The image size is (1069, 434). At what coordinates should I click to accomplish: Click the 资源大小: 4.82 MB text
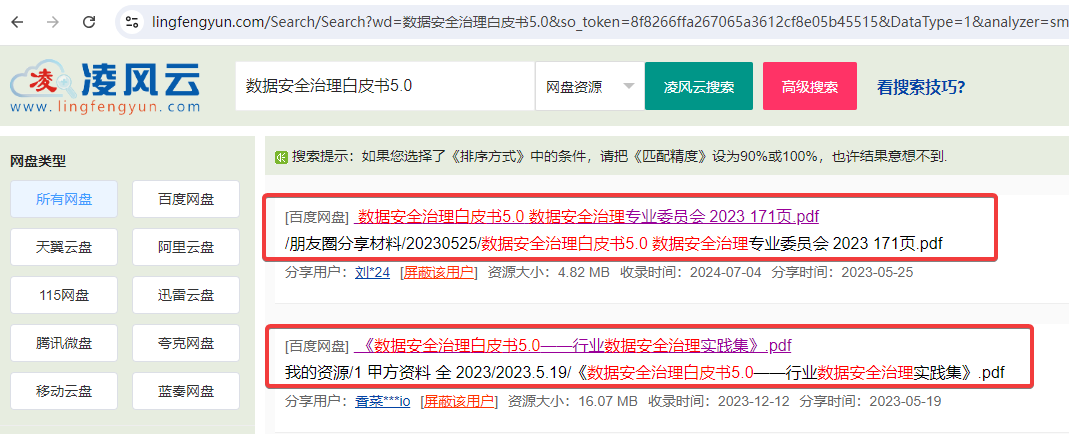[x=549, y=273]
